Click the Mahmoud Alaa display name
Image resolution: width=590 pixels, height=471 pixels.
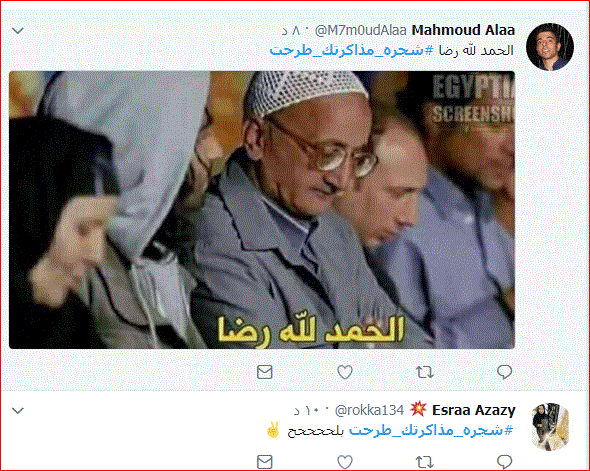click(463, 30)
